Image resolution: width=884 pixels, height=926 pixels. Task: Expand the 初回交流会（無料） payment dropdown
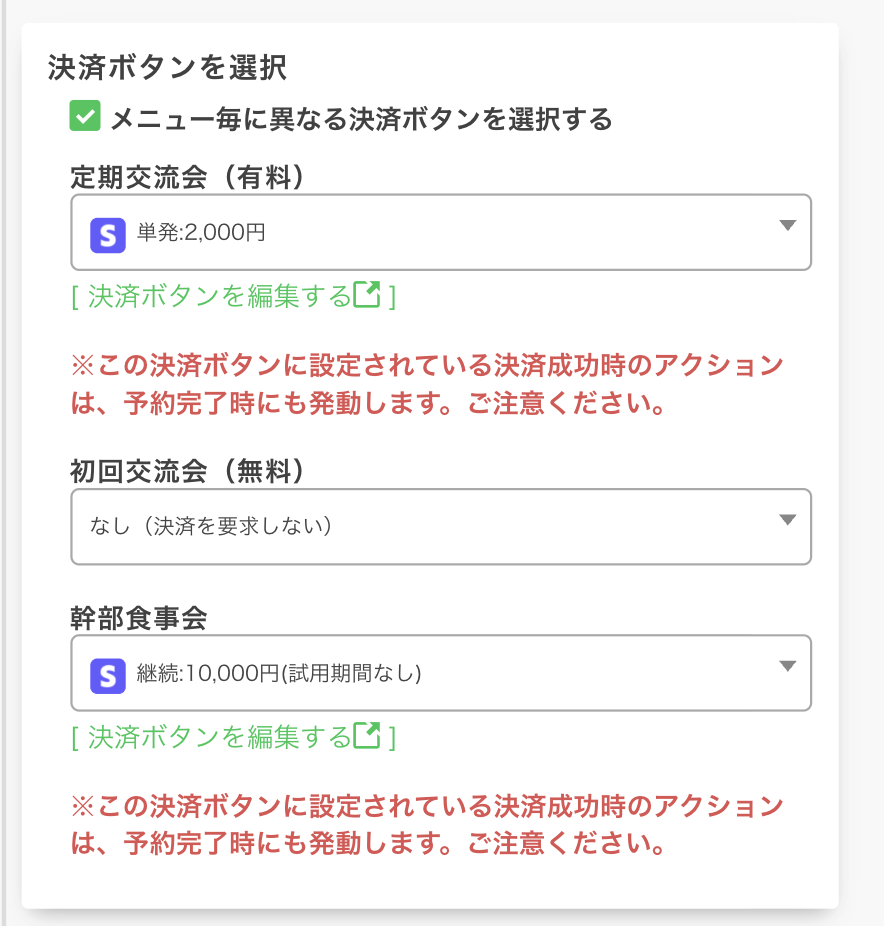click(x=440, y=526)
